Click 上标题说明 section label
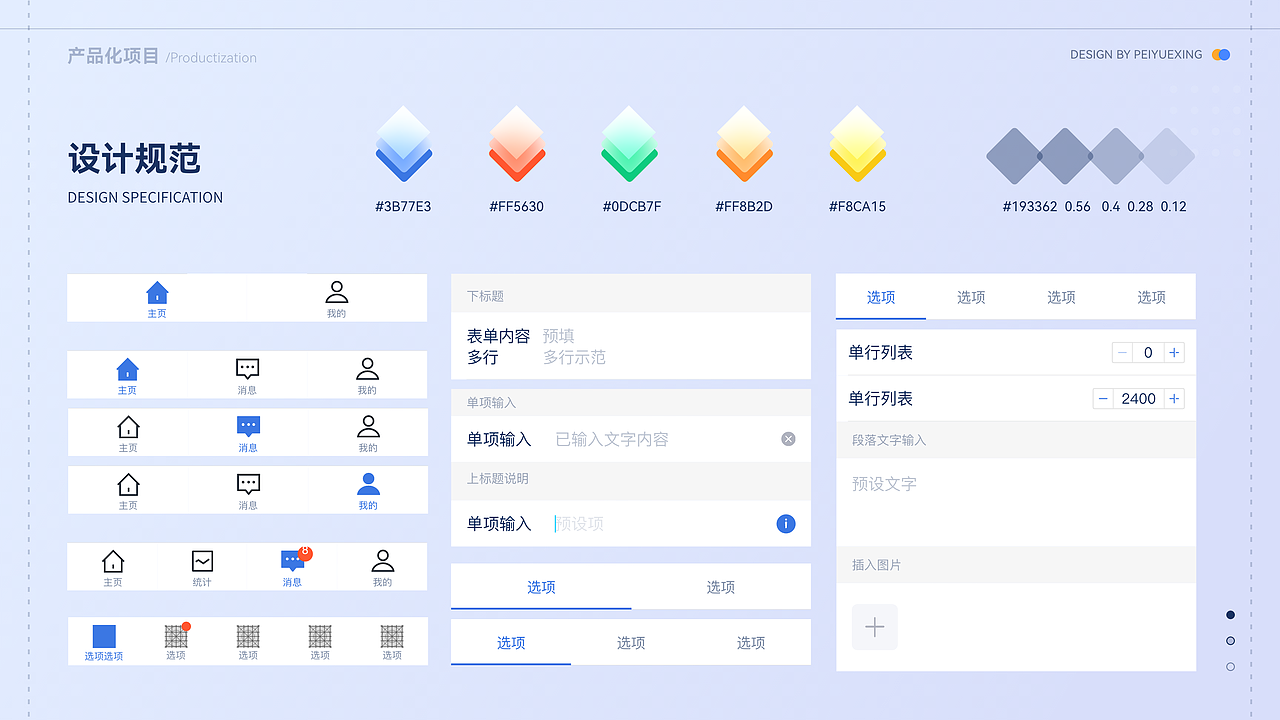 [498, 479]
